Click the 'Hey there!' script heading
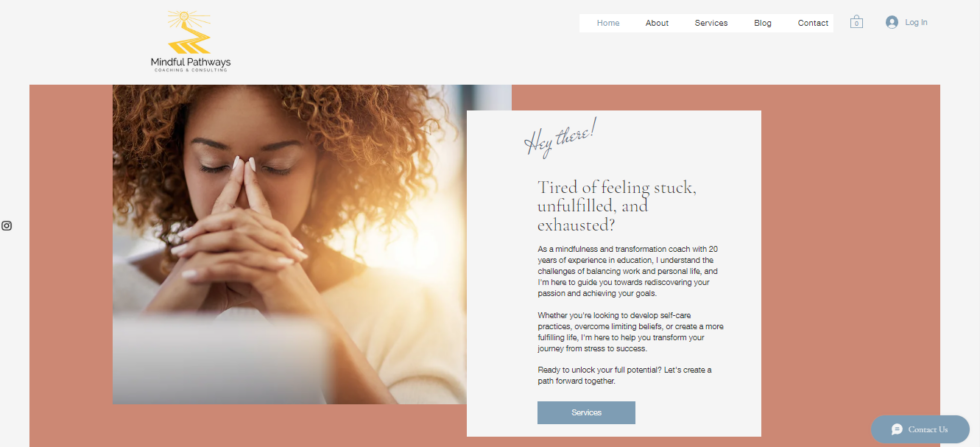 tap(561, 138)
